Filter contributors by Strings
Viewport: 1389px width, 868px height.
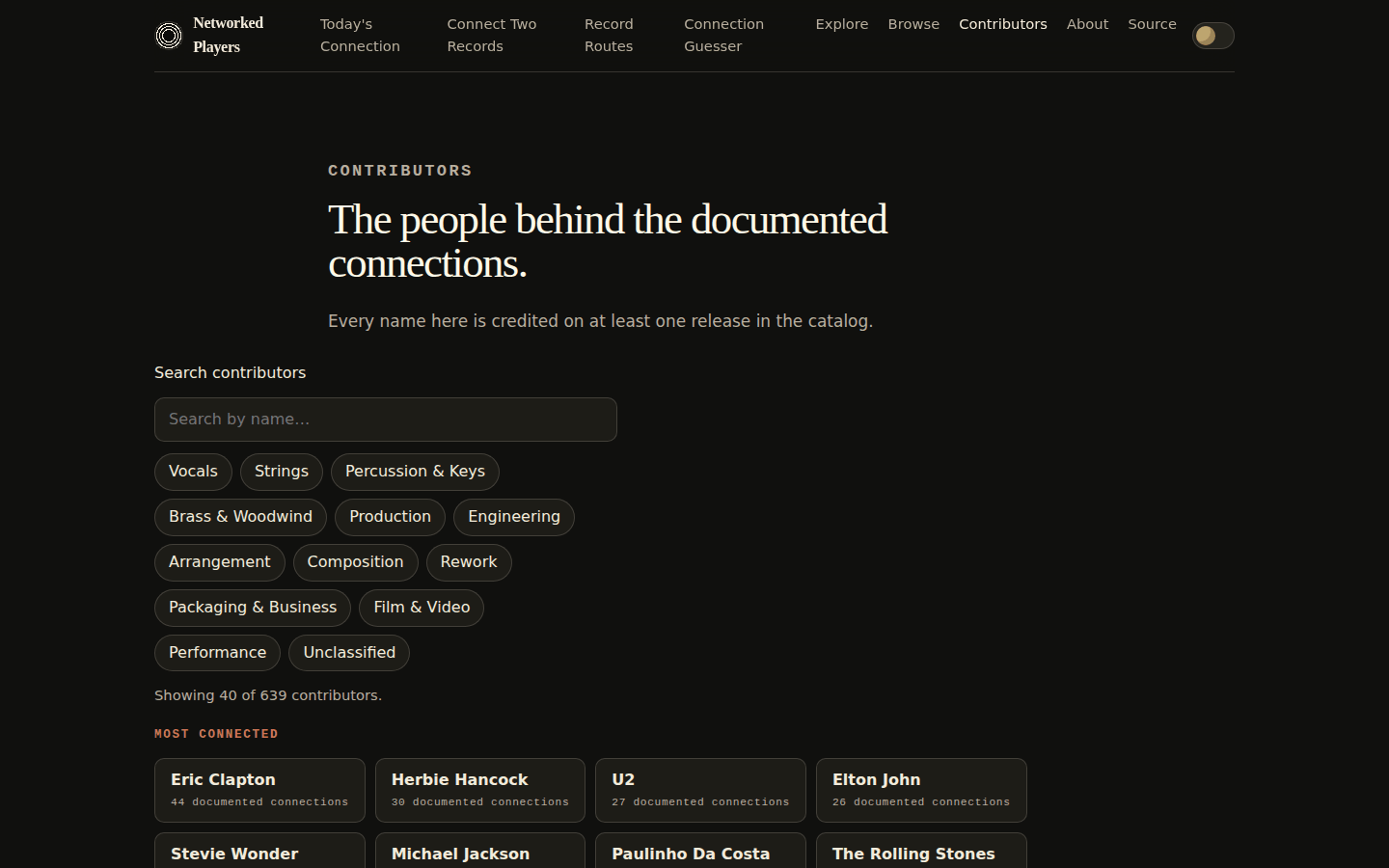(x=282, y=472)
